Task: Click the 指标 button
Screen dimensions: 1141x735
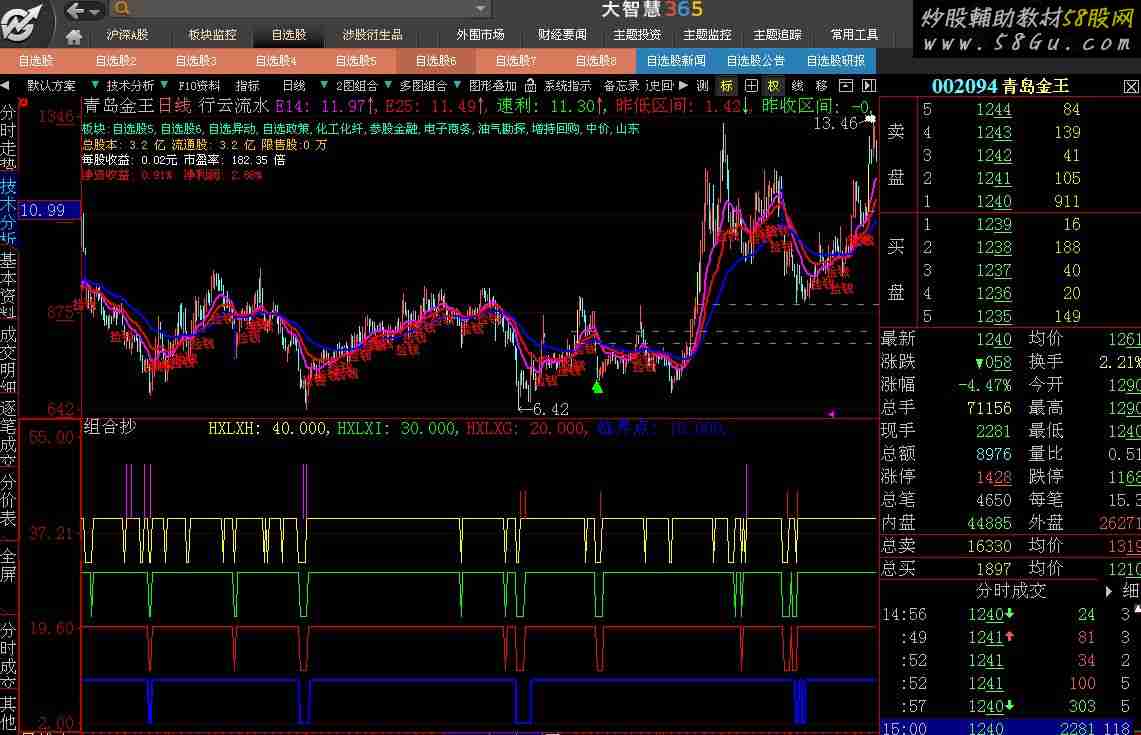Action: click(x=247, y=86)
